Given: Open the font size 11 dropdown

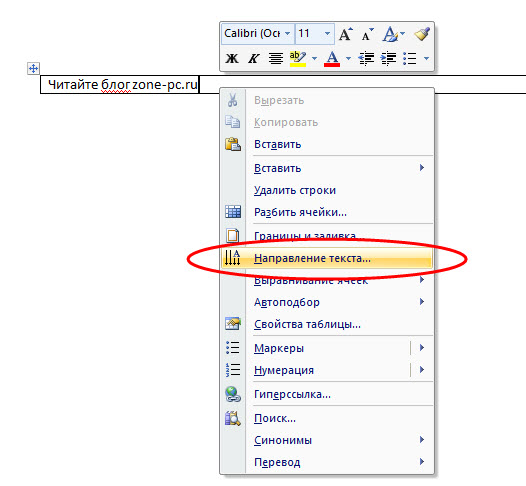Looking at the screenshot, I should click(327, 34).
